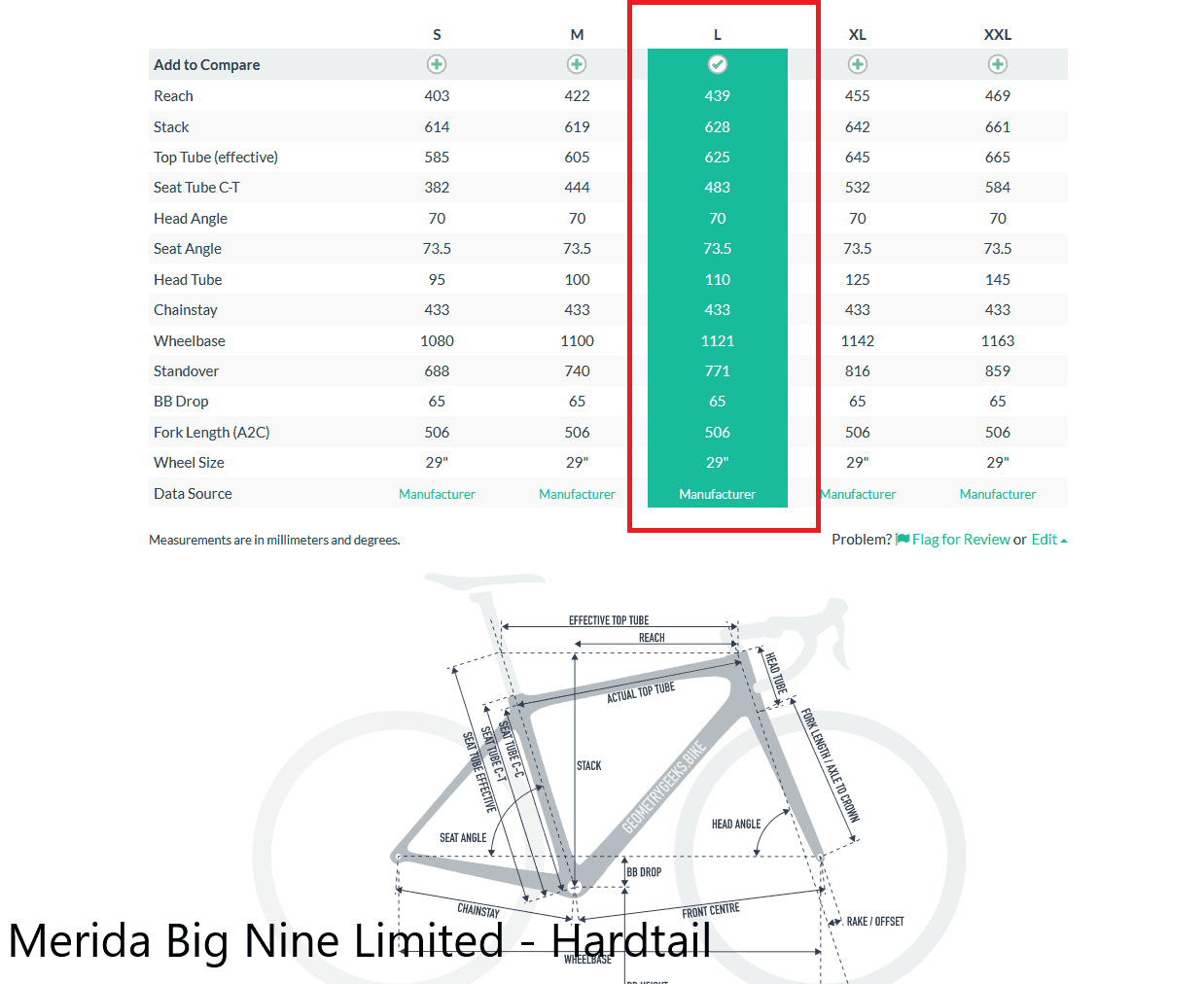Select the XXL size column header
The image size is (1204, 984).
(x=998, y=35)
